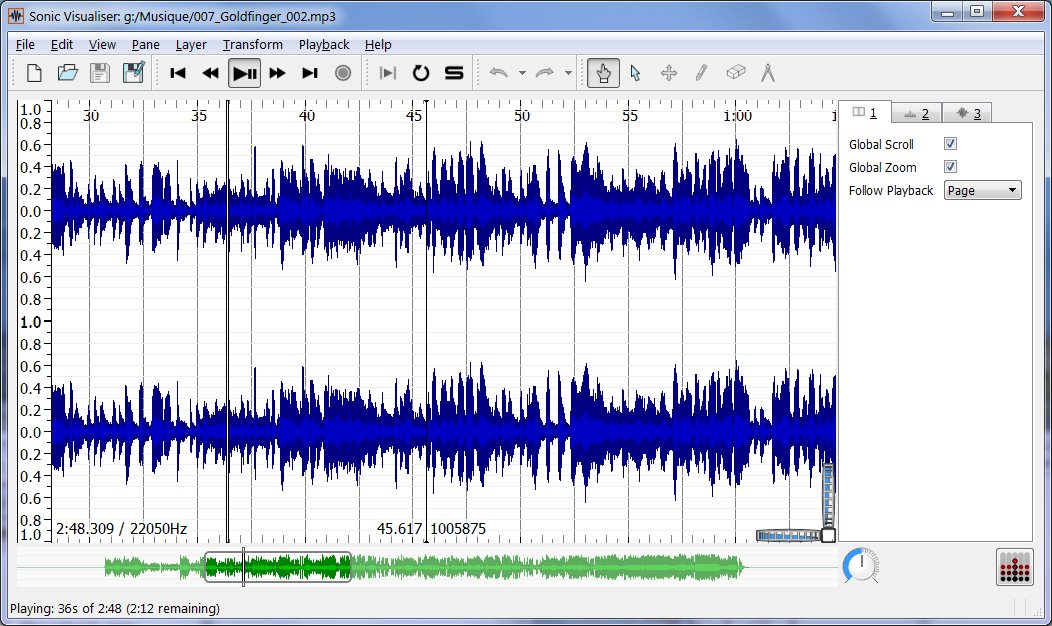Screen dimensions: 1052x626
Task: Open the Edit menu
Action: (x=62, y=44)
